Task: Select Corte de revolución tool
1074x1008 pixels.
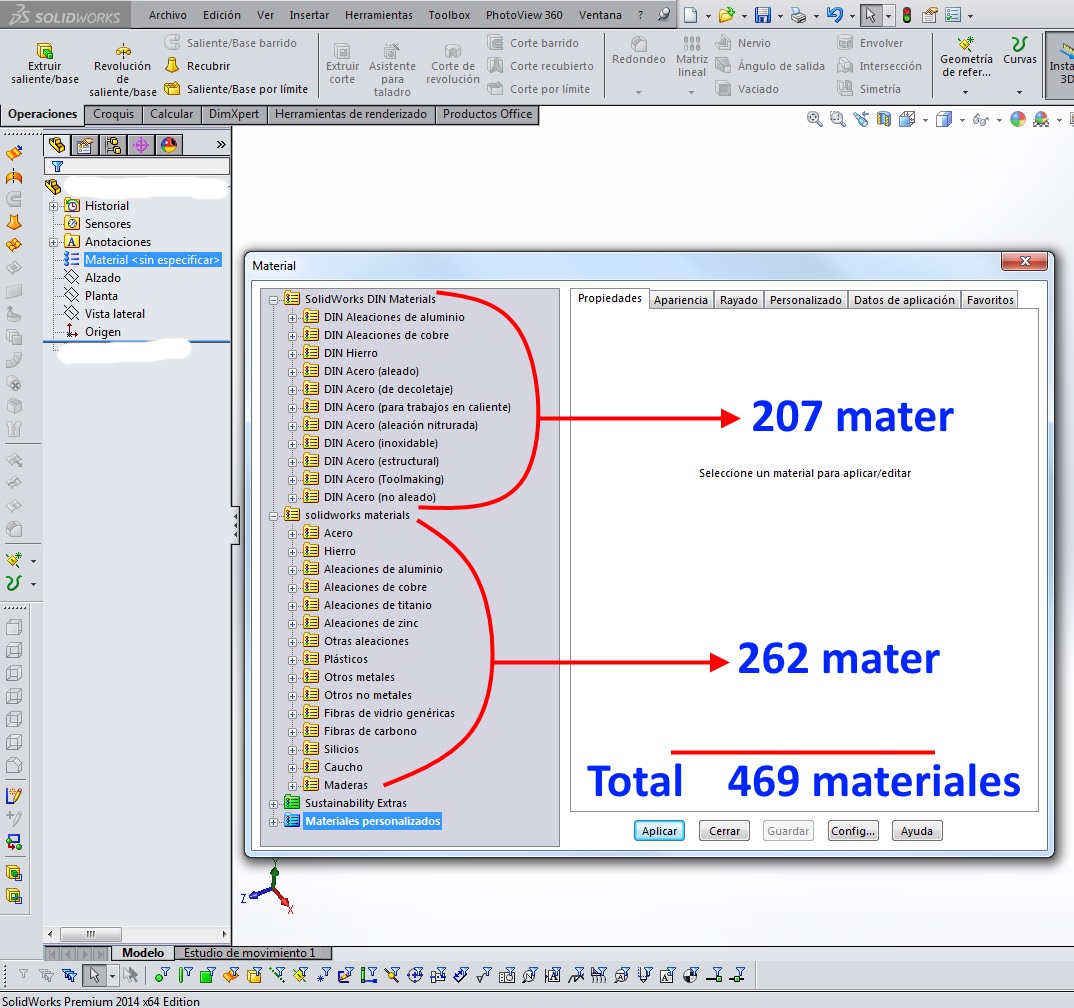Action: point(453,64)
